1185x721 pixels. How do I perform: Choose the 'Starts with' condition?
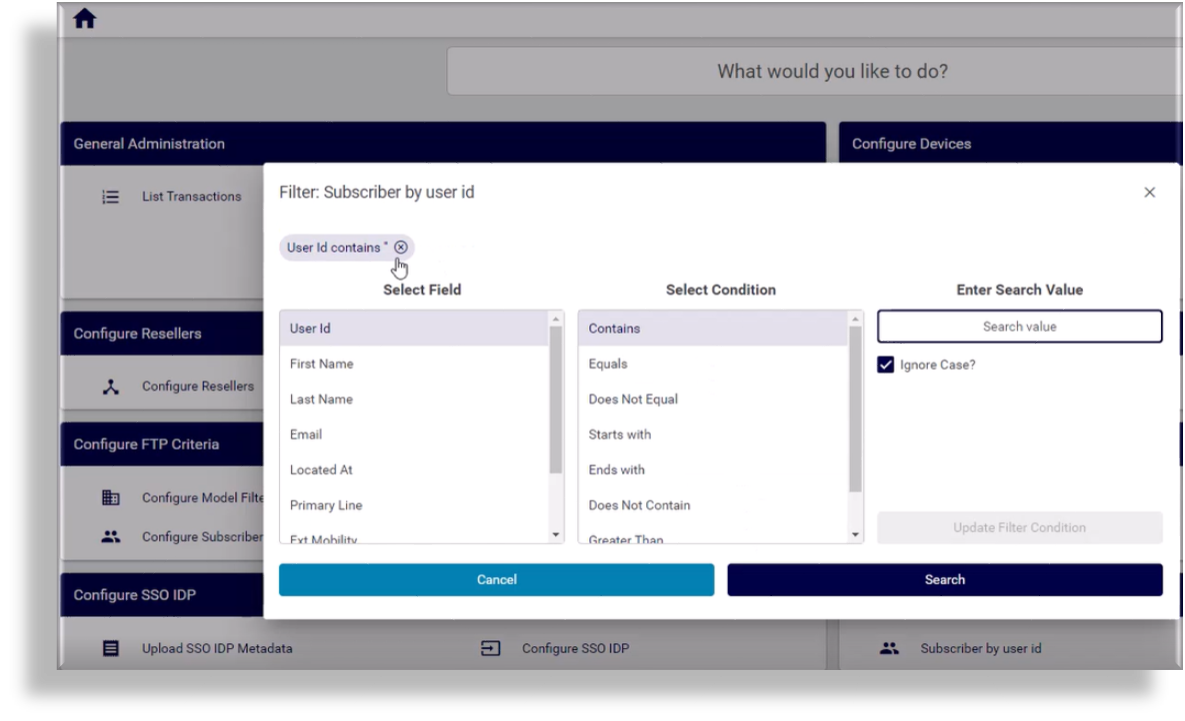coord(620,435)
